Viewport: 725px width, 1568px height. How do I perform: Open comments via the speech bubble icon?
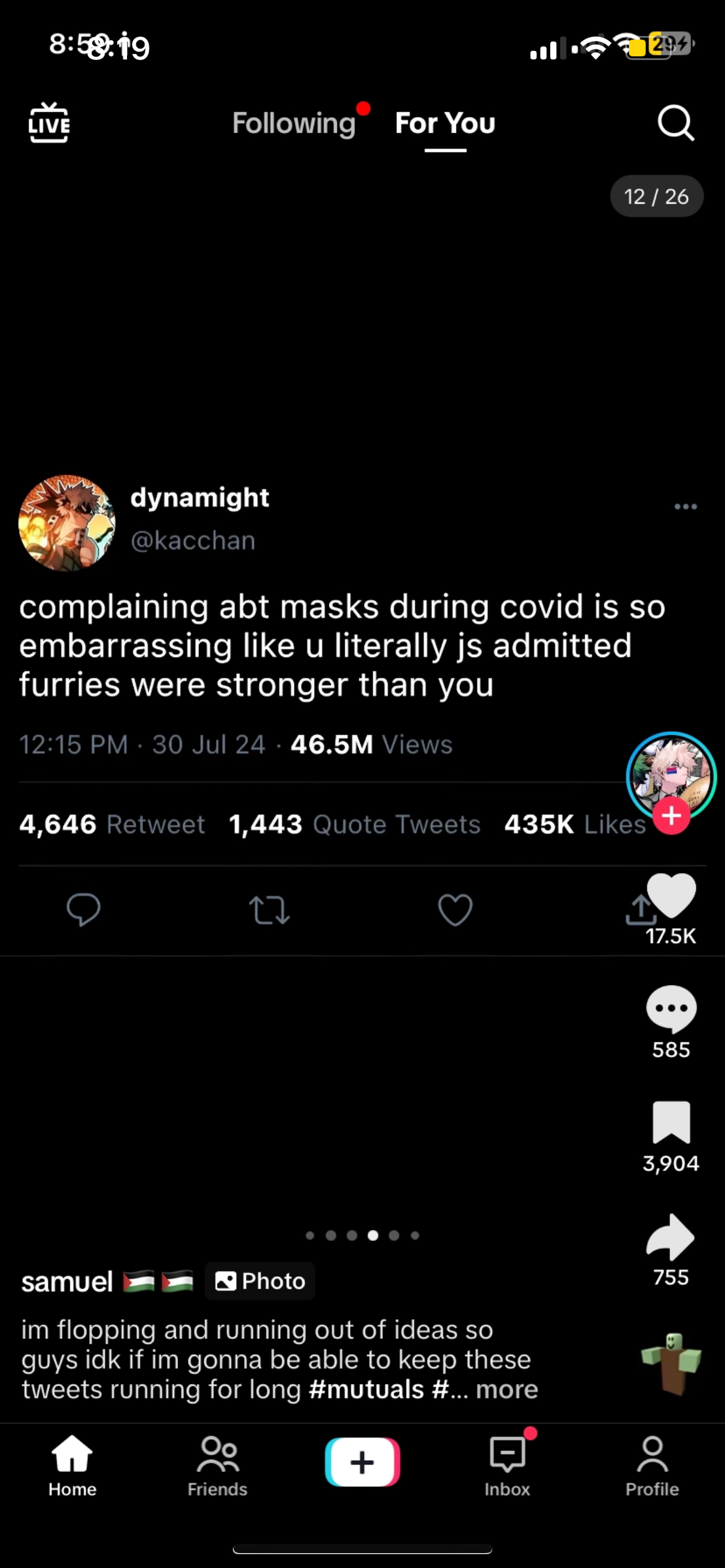pos(671,1008)
